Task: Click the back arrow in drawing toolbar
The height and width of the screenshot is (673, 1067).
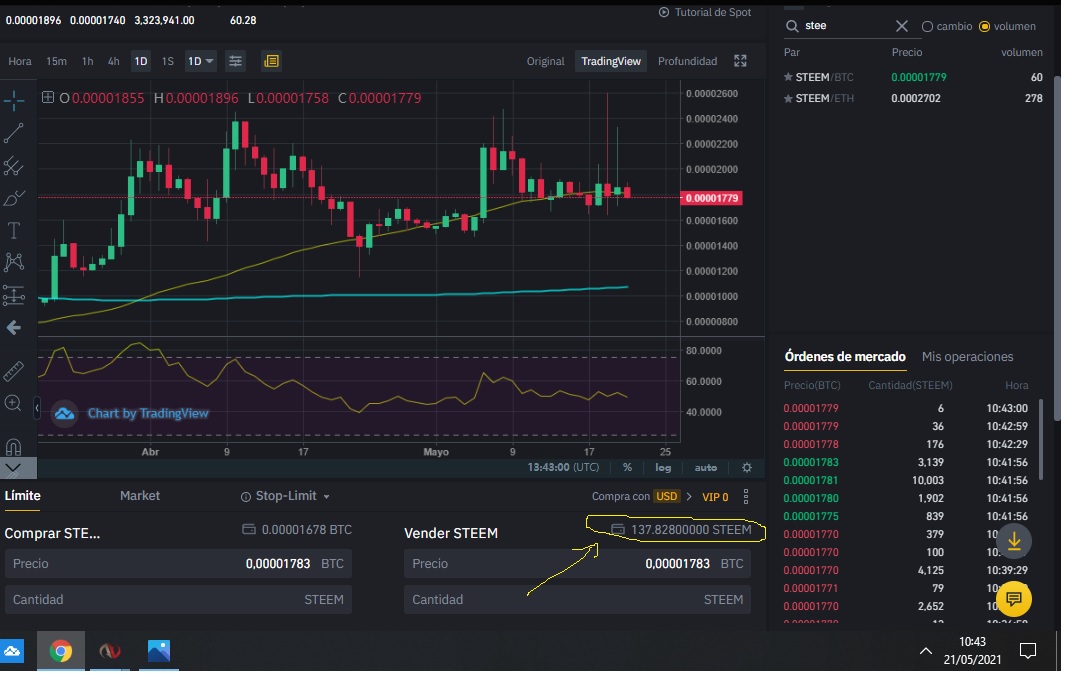Action: [14, 328]
